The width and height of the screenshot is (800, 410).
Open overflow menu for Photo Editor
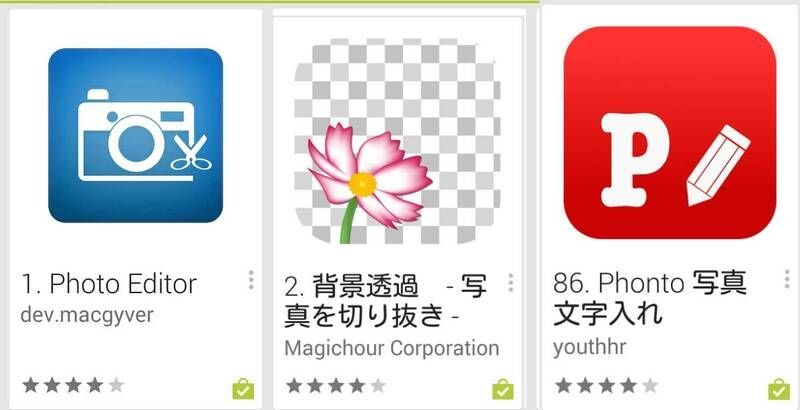(251, 280)
